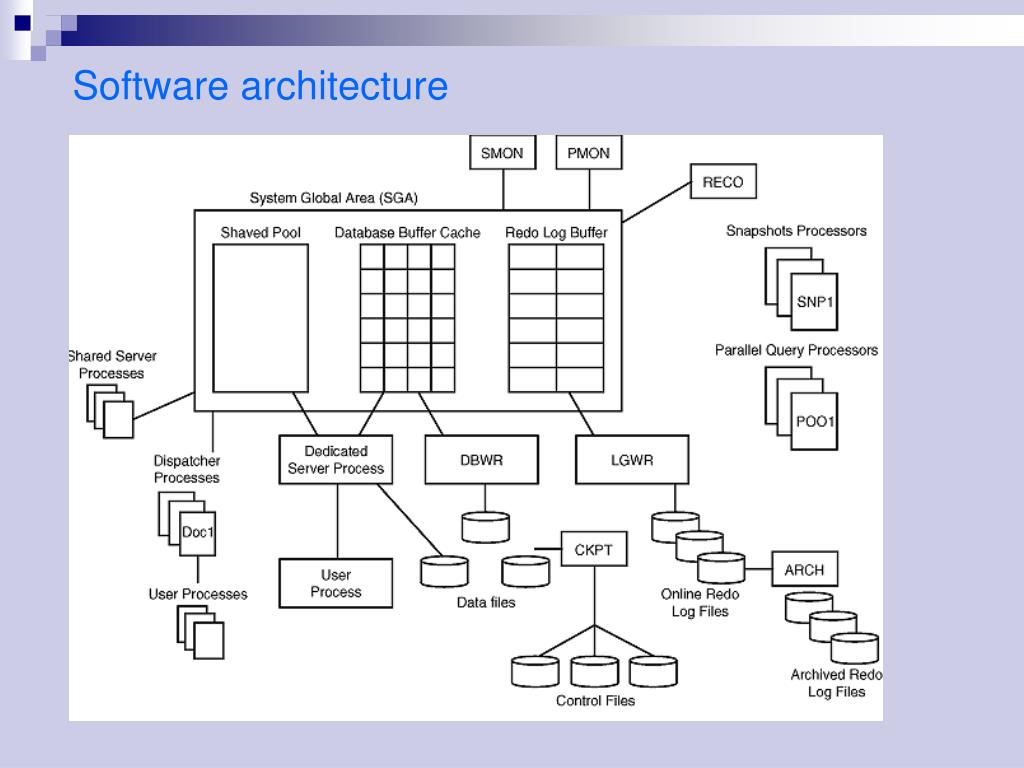Select the Dedicated Server Process box
Viewport: 1024px width, 768px height.
pos(336,459)
